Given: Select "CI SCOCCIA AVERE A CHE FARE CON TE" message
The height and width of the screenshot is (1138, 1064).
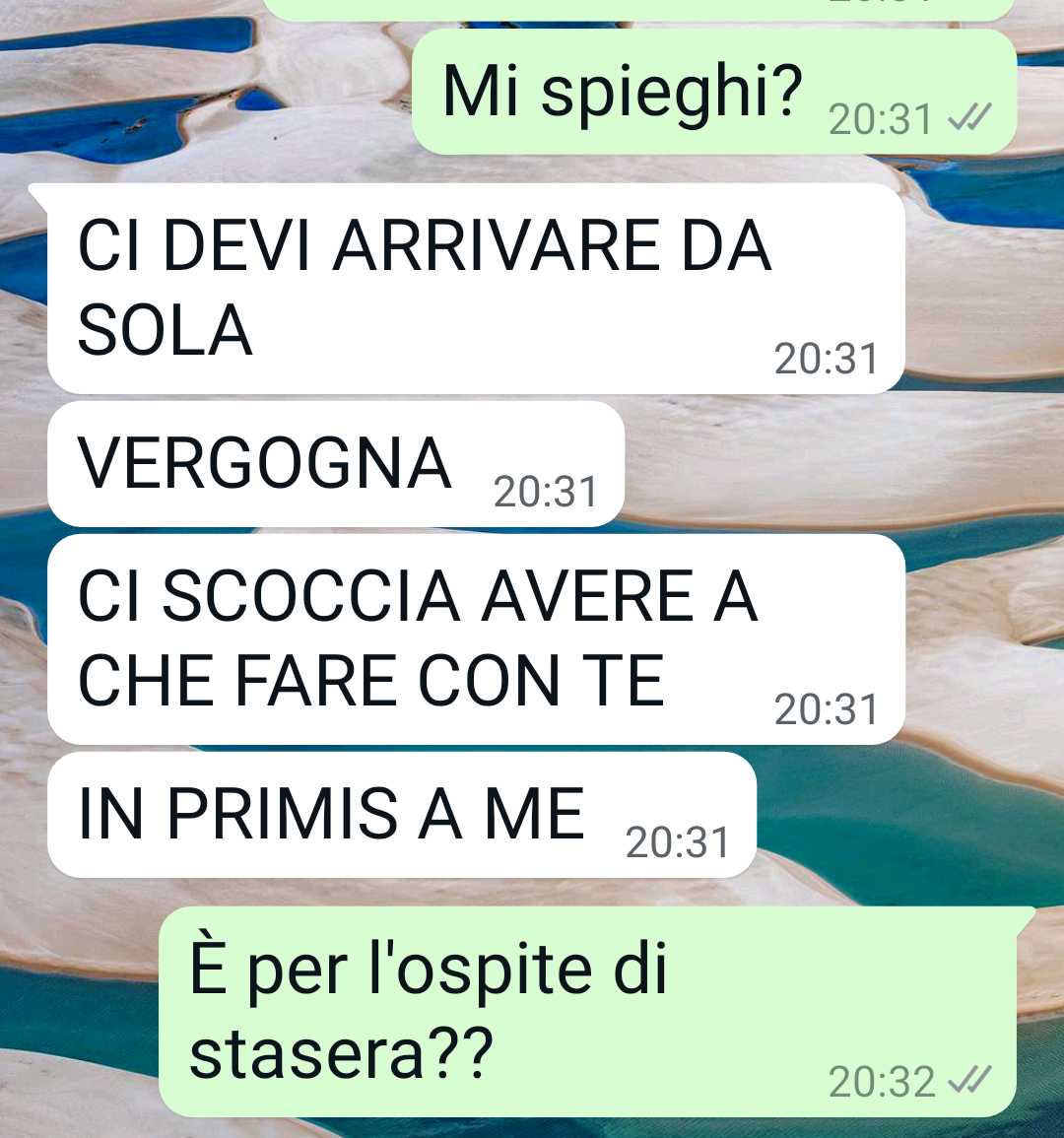Looking at the screenshot, I should [476, 639].
